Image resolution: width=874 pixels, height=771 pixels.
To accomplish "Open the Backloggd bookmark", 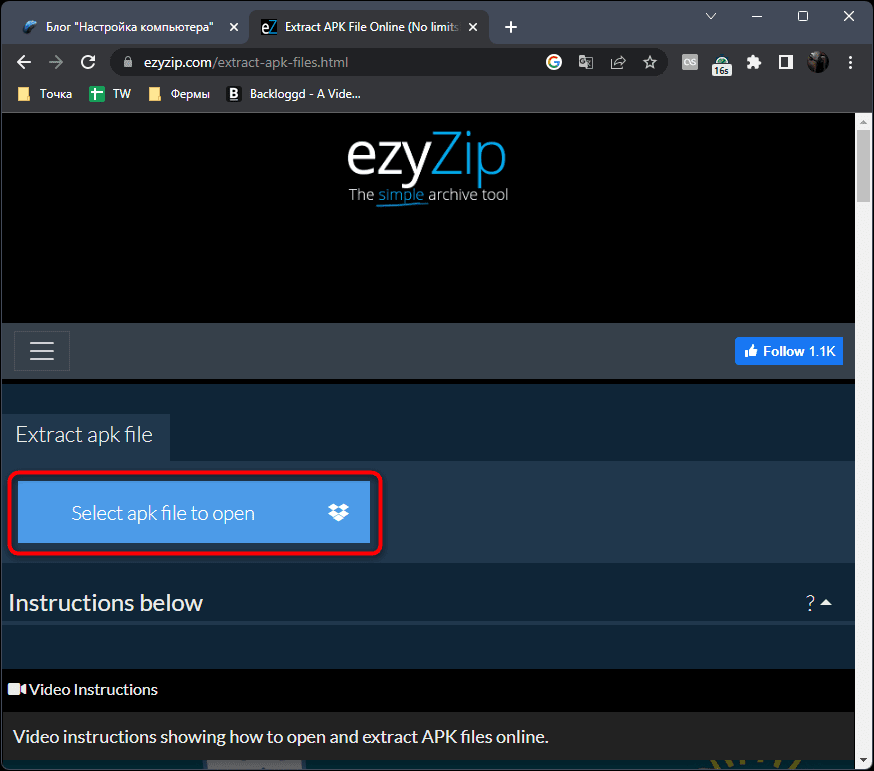I will click(x=294, y=94).
